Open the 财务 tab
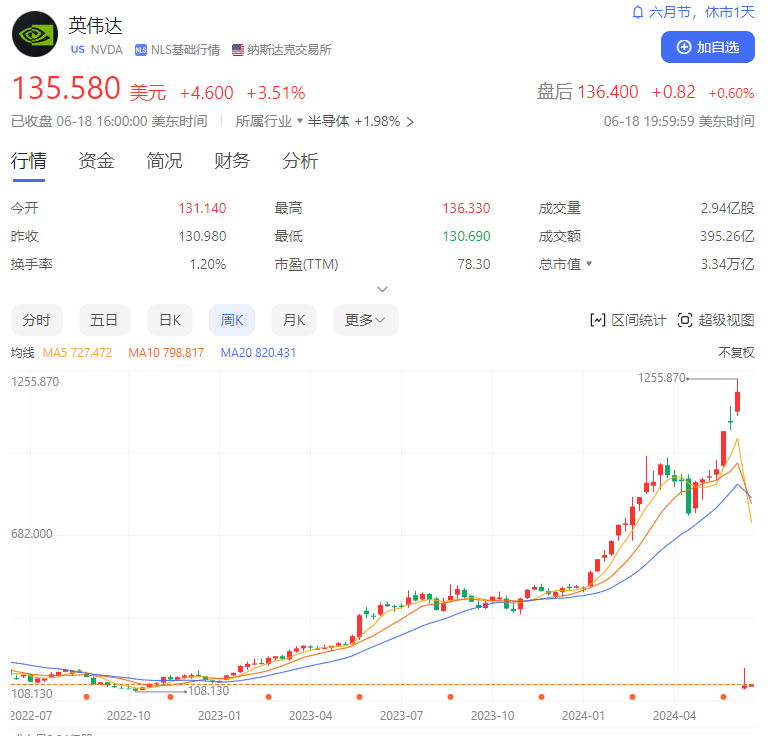The image size is (778, 736). 232,161
